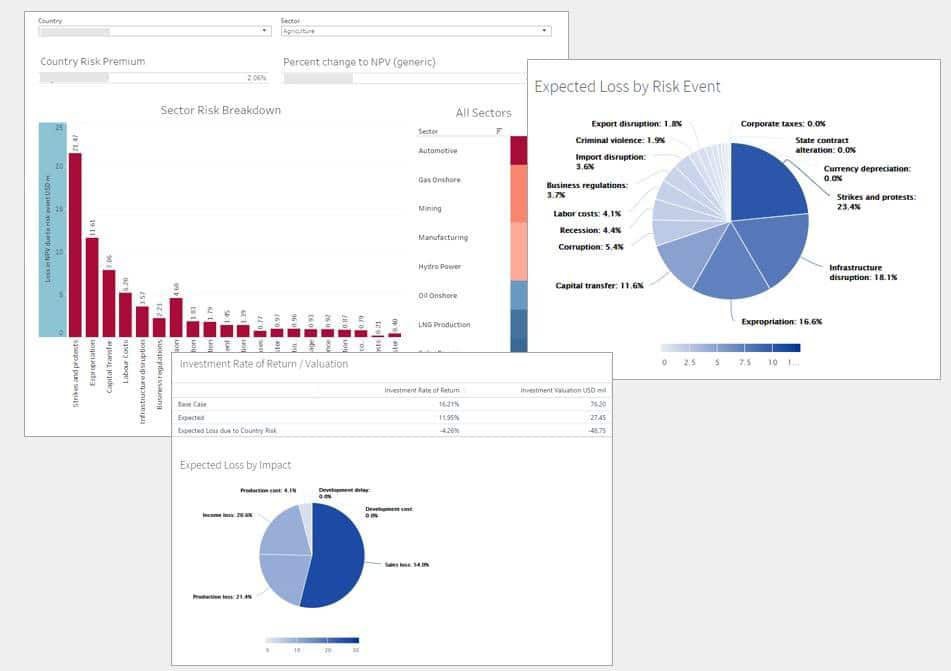Select the Hydro Power sector row label
The image size is (951, 671).
440,266
